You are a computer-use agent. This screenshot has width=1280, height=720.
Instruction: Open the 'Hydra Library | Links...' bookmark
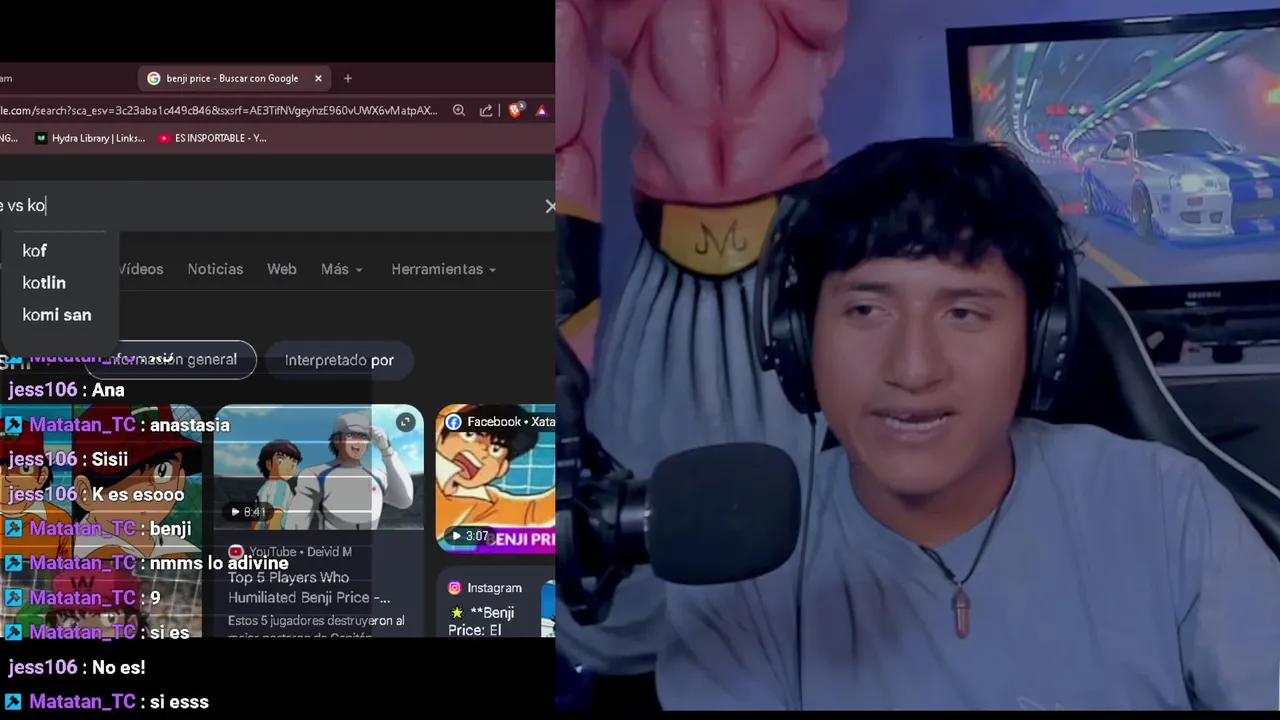[x=90, y=138]
